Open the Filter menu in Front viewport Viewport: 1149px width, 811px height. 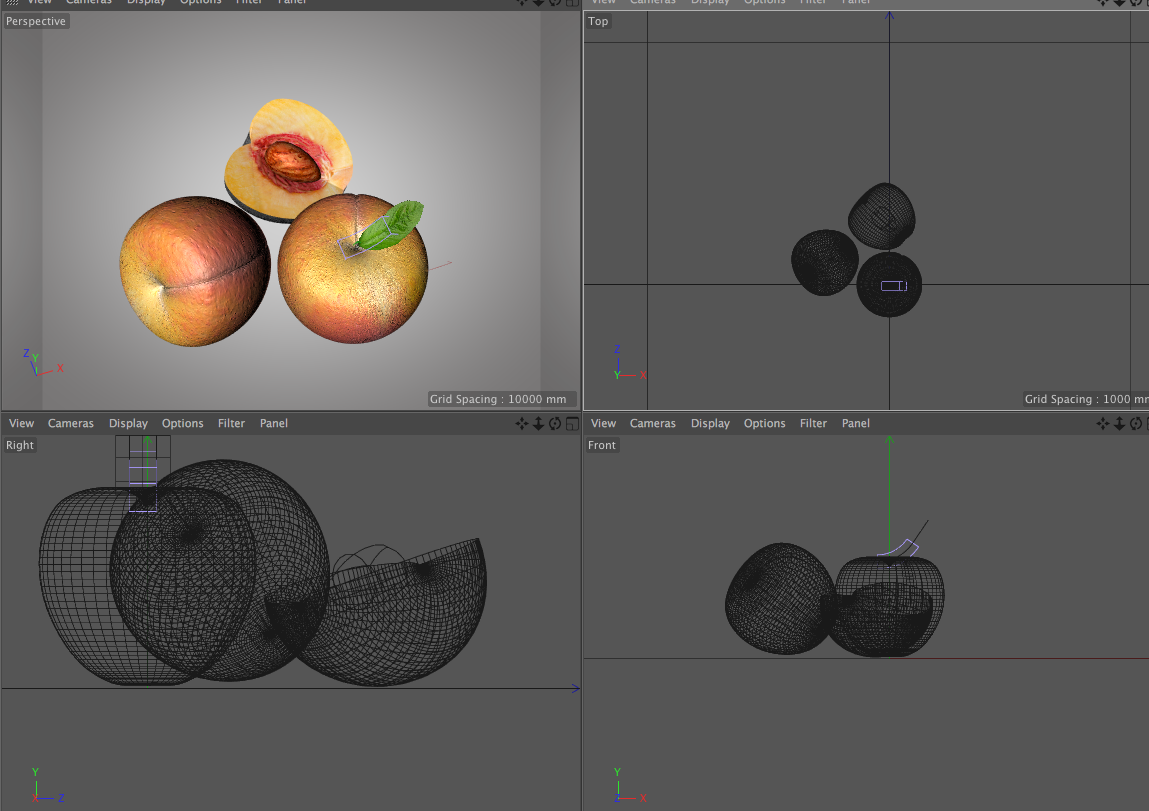tap(814, 424)
